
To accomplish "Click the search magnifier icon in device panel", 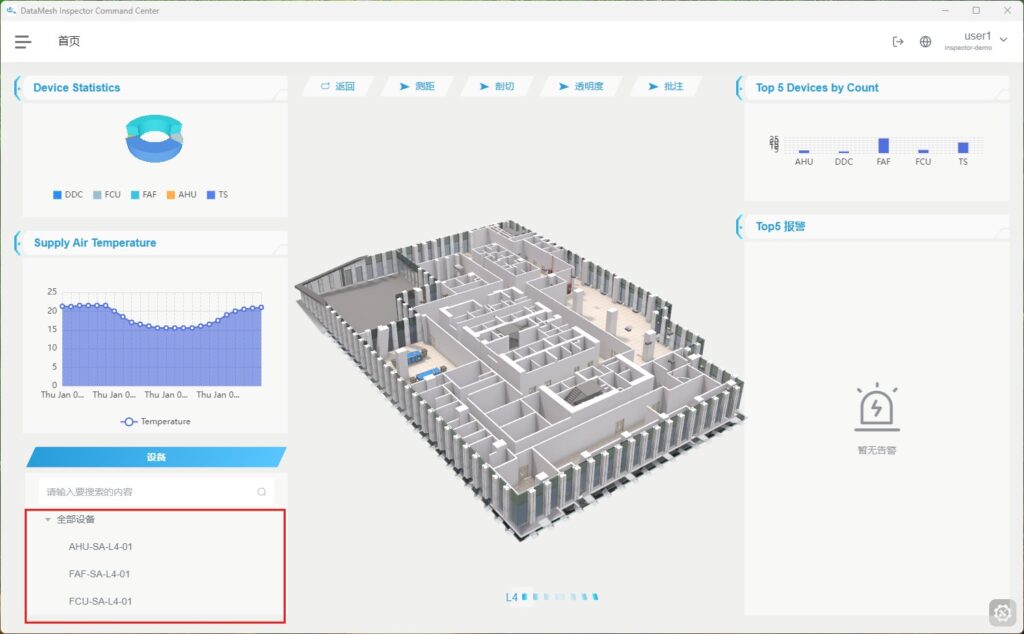I will (x=262, y=492).
